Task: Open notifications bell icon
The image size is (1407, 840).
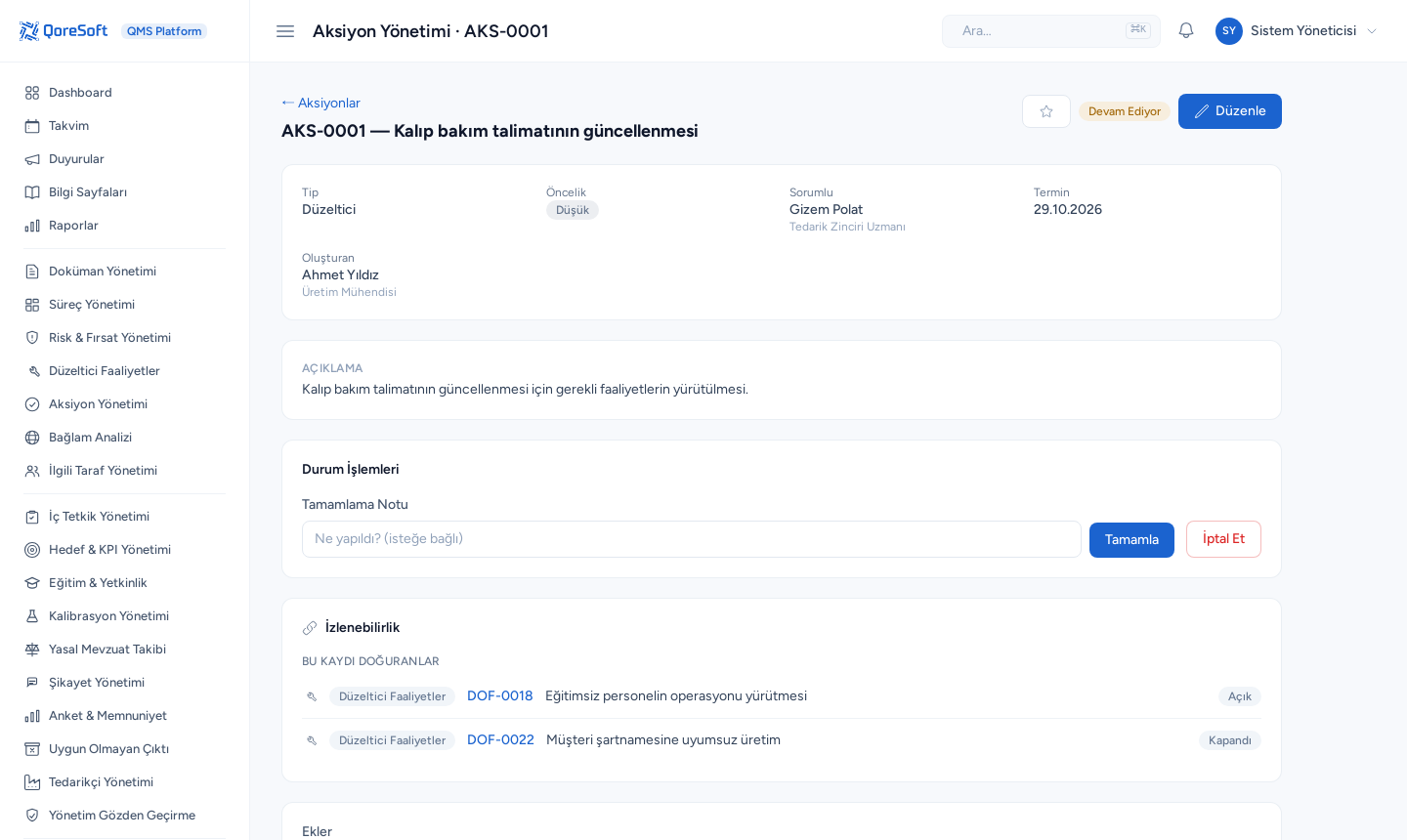Action: coord(1186,31)
